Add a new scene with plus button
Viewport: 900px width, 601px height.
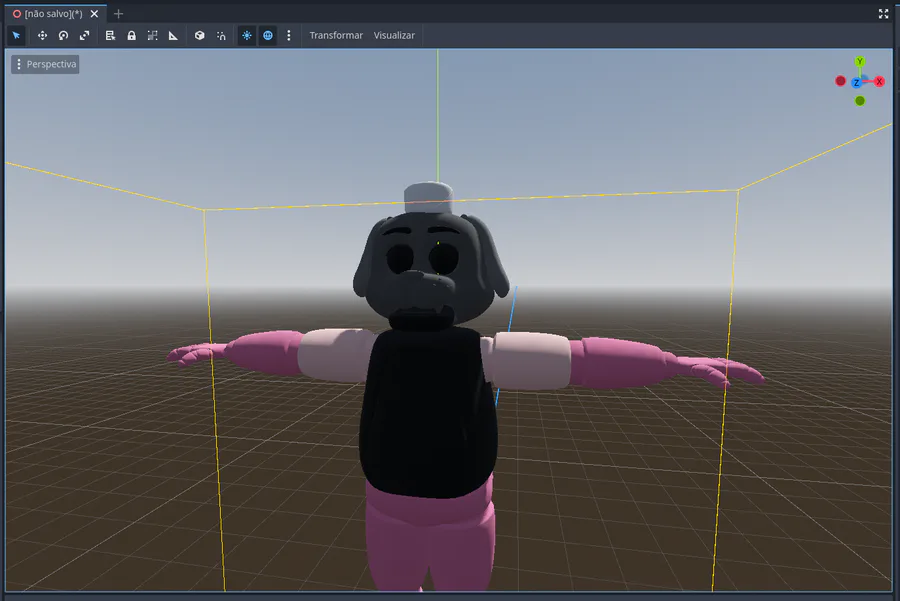pyautogui.click(x=118, y=14)
